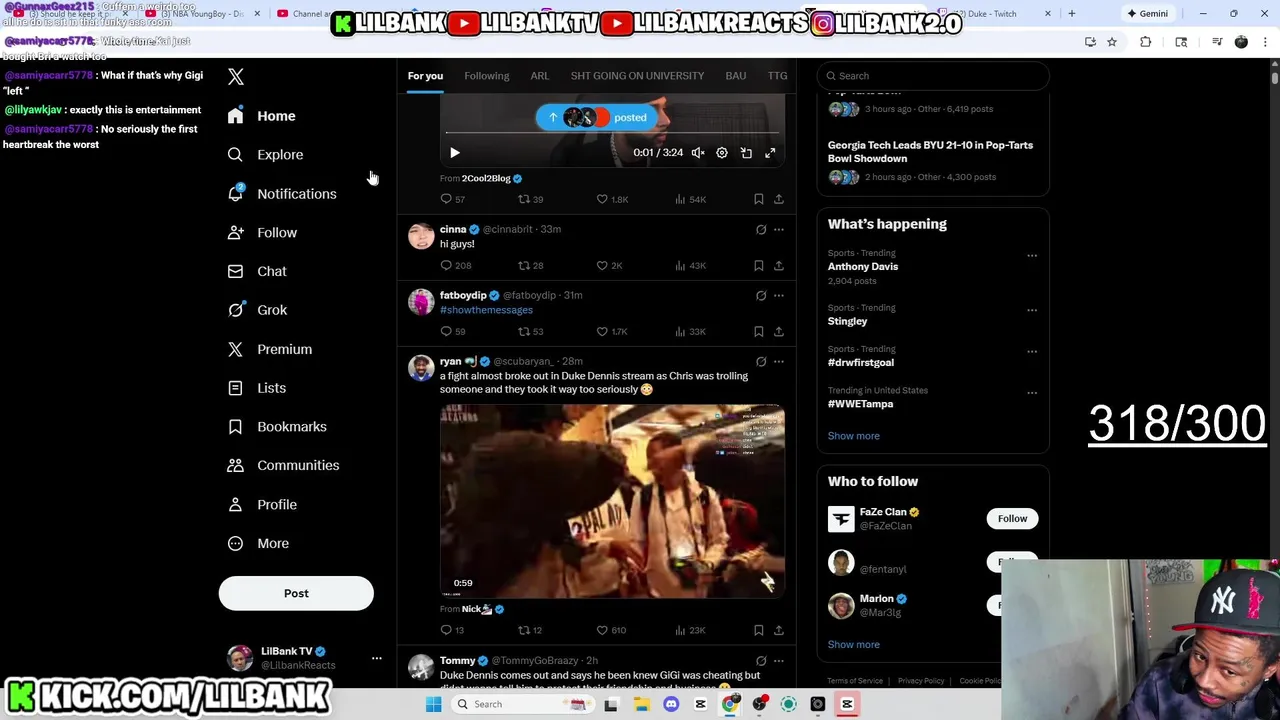1280x720 pixels.
Task: Switch to the Following tab
Action: pos(486,76)
